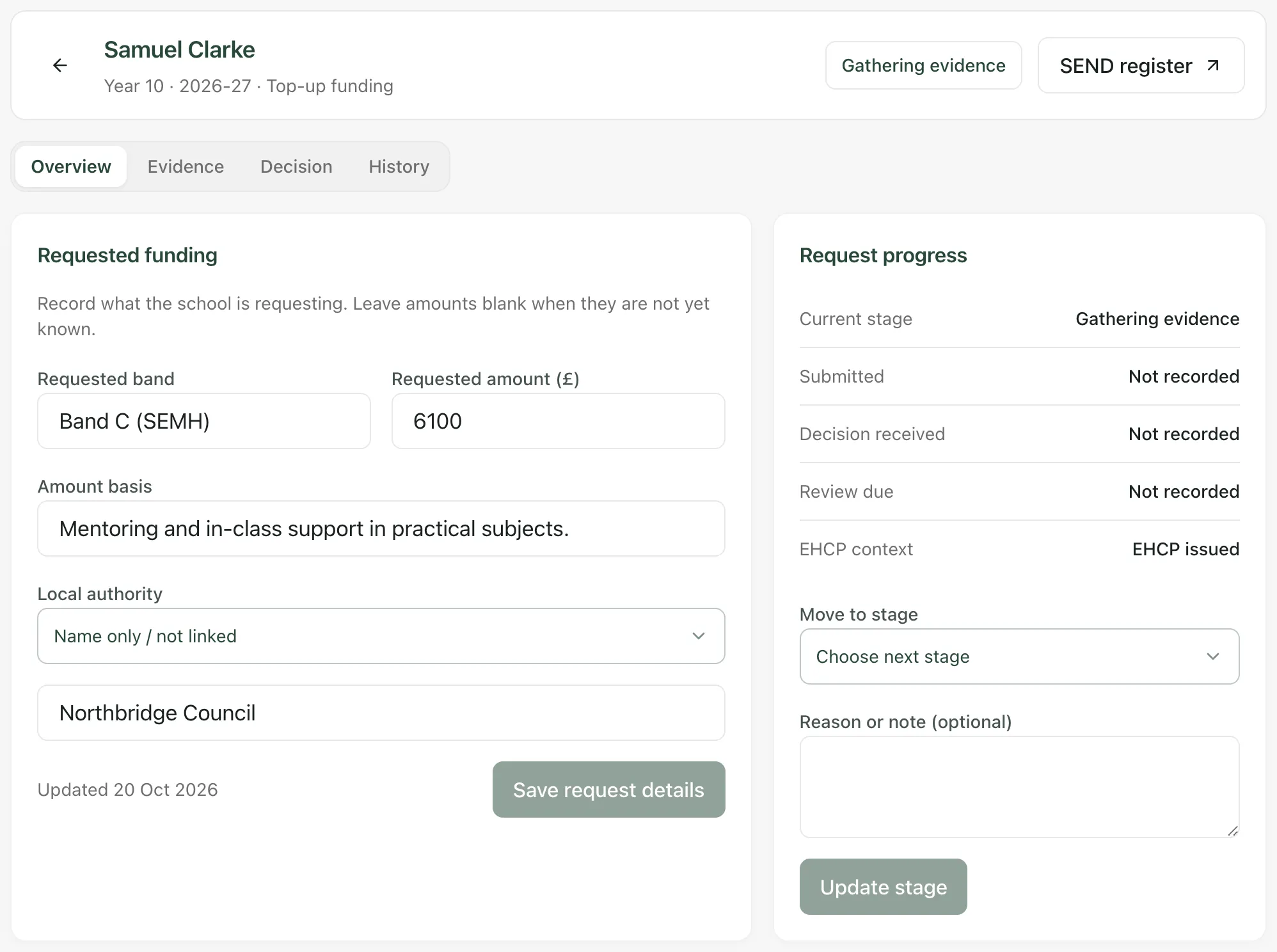Open the Local authority 'Name only / not linked' dropdown
The width and height of the screenshot is (1277, 952).
(x=381, y=636)
